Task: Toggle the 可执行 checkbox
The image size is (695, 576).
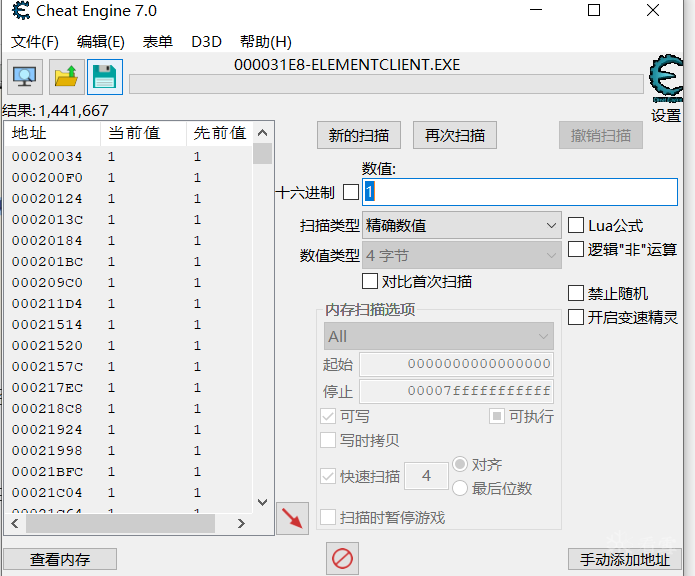Action: [x=497, y=416]
